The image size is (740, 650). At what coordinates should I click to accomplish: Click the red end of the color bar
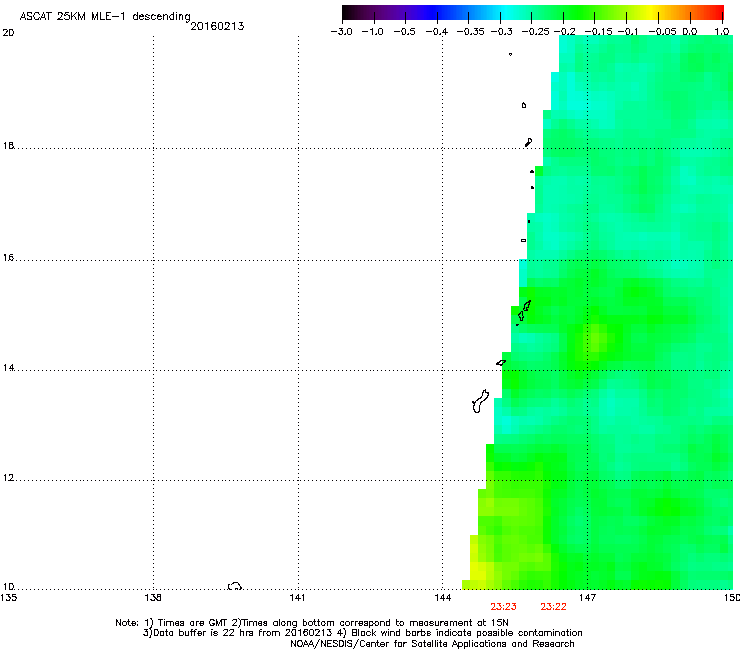715,12
